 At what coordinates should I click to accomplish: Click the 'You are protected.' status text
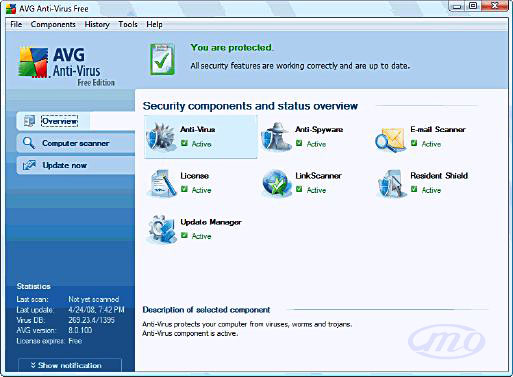(x=232, y=48)
